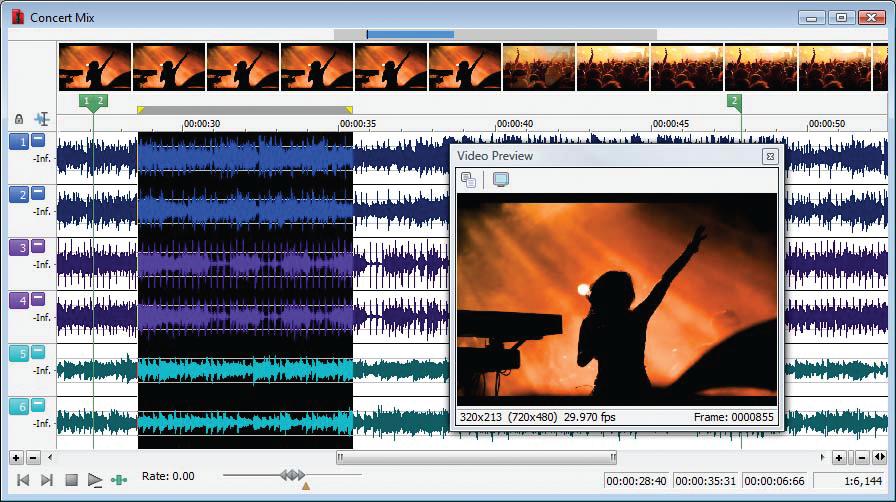Image resolution: width=896 pixels, height=502 pixels.
Task: Minimize the Concert Mix window
Action: [812, 17]
